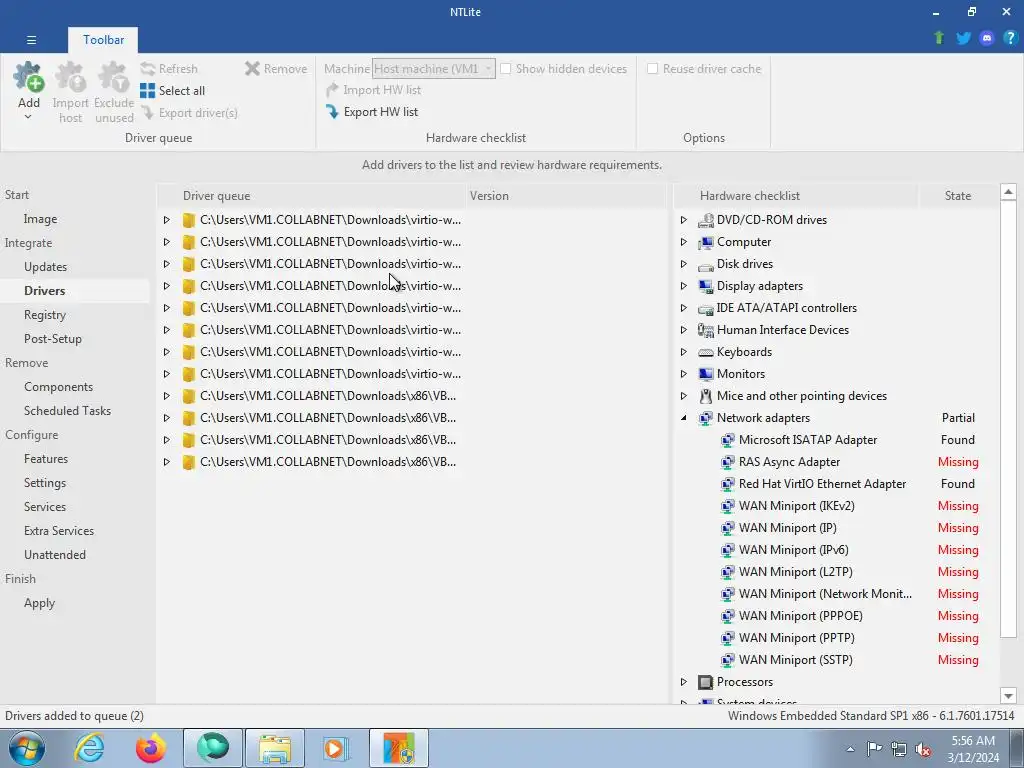Expand the Human Interface Devices node
1024x768 pixels.
684,330
